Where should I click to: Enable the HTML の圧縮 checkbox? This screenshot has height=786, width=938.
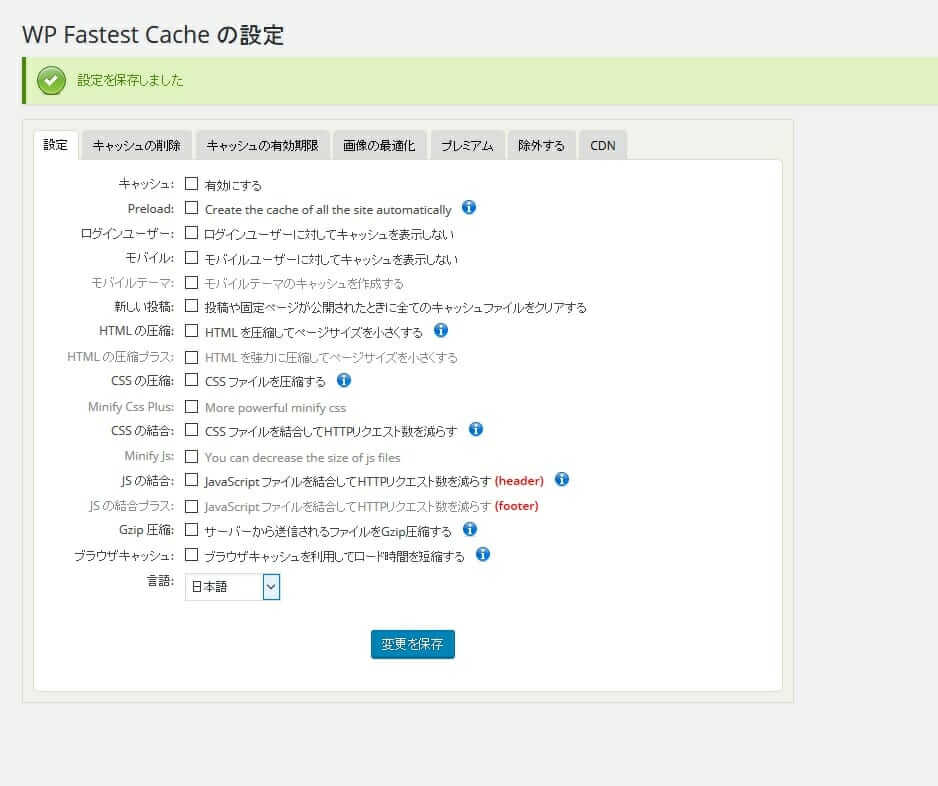pyautogui.click(x=191, y=330)
